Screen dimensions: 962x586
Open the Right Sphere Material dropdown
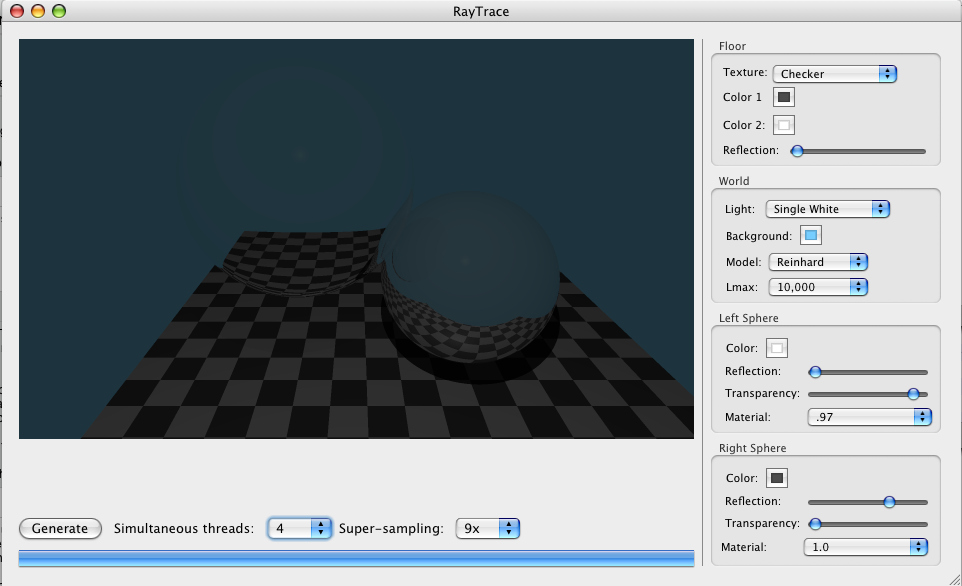pos(865,547)
